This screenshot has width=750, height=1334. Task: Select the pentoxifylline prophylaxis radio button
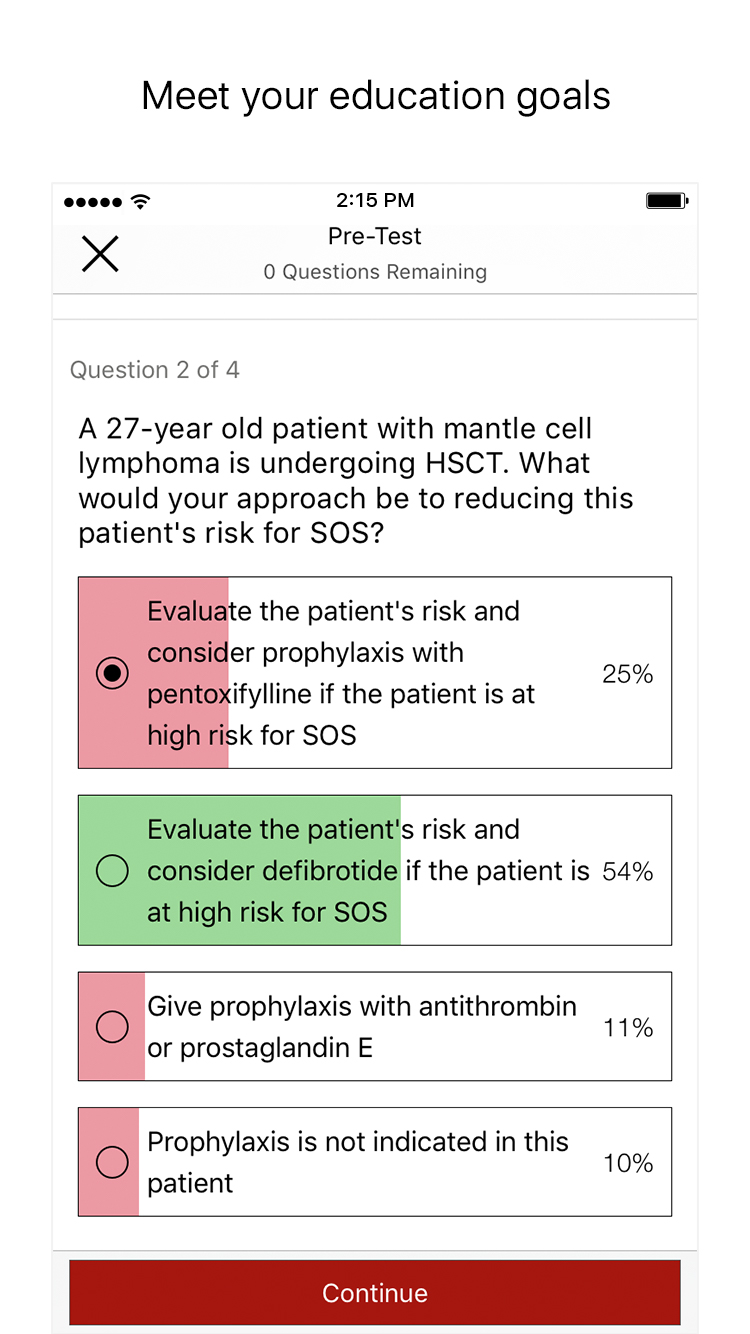(112, 673)
